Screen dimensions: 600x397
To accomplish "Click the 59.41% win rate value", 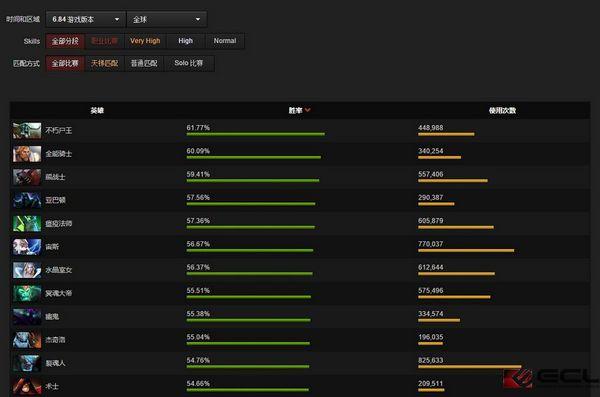I will point(198,174).
